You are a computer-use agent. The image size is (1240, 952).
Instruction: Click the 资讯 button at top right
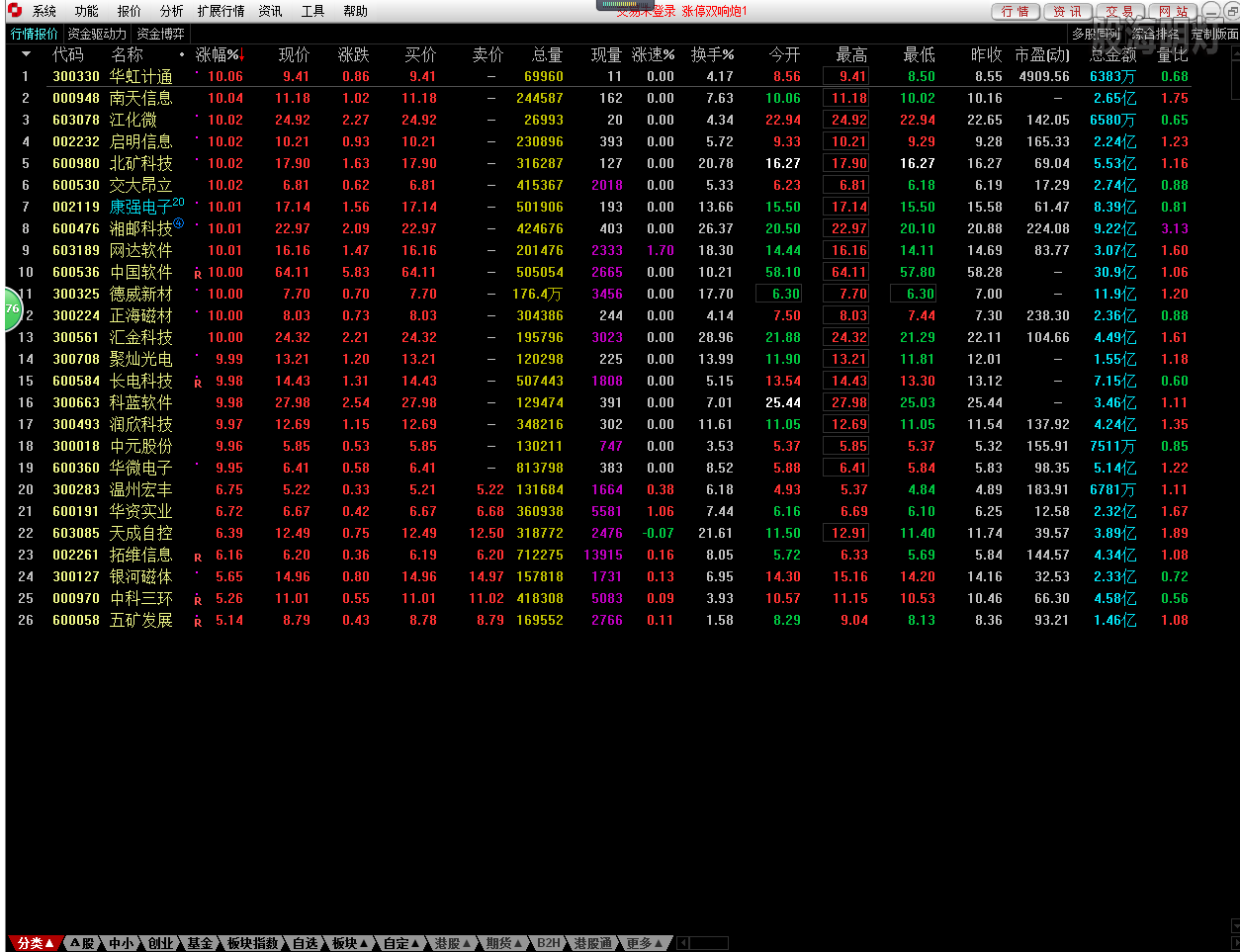[x=1068, y=11]
